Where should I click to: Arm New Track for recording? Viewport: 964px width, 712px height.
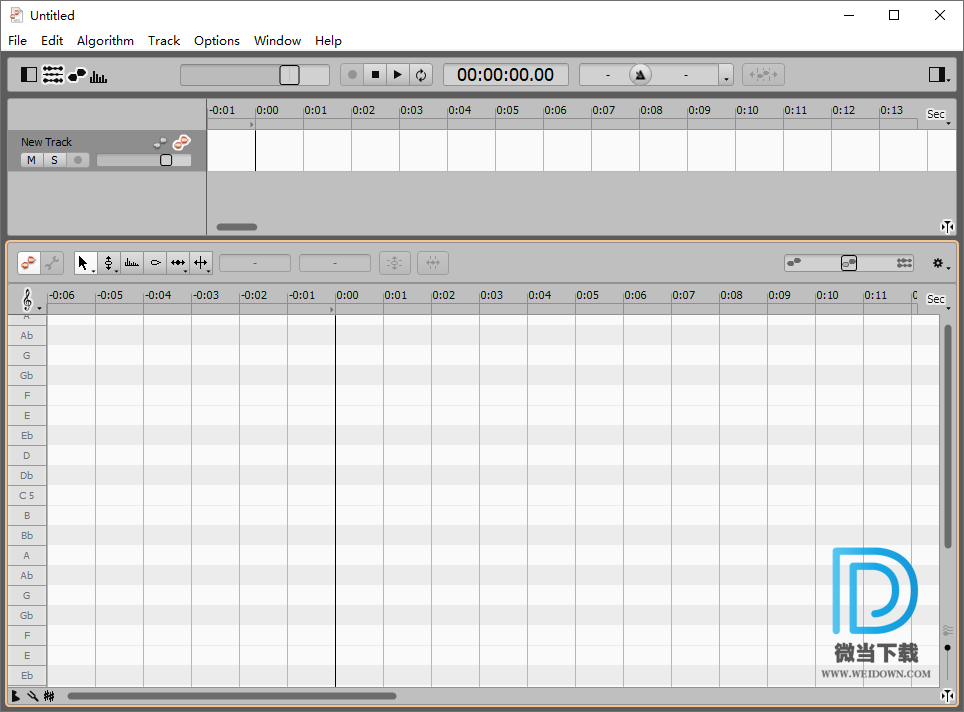click(x=77, y=160)
